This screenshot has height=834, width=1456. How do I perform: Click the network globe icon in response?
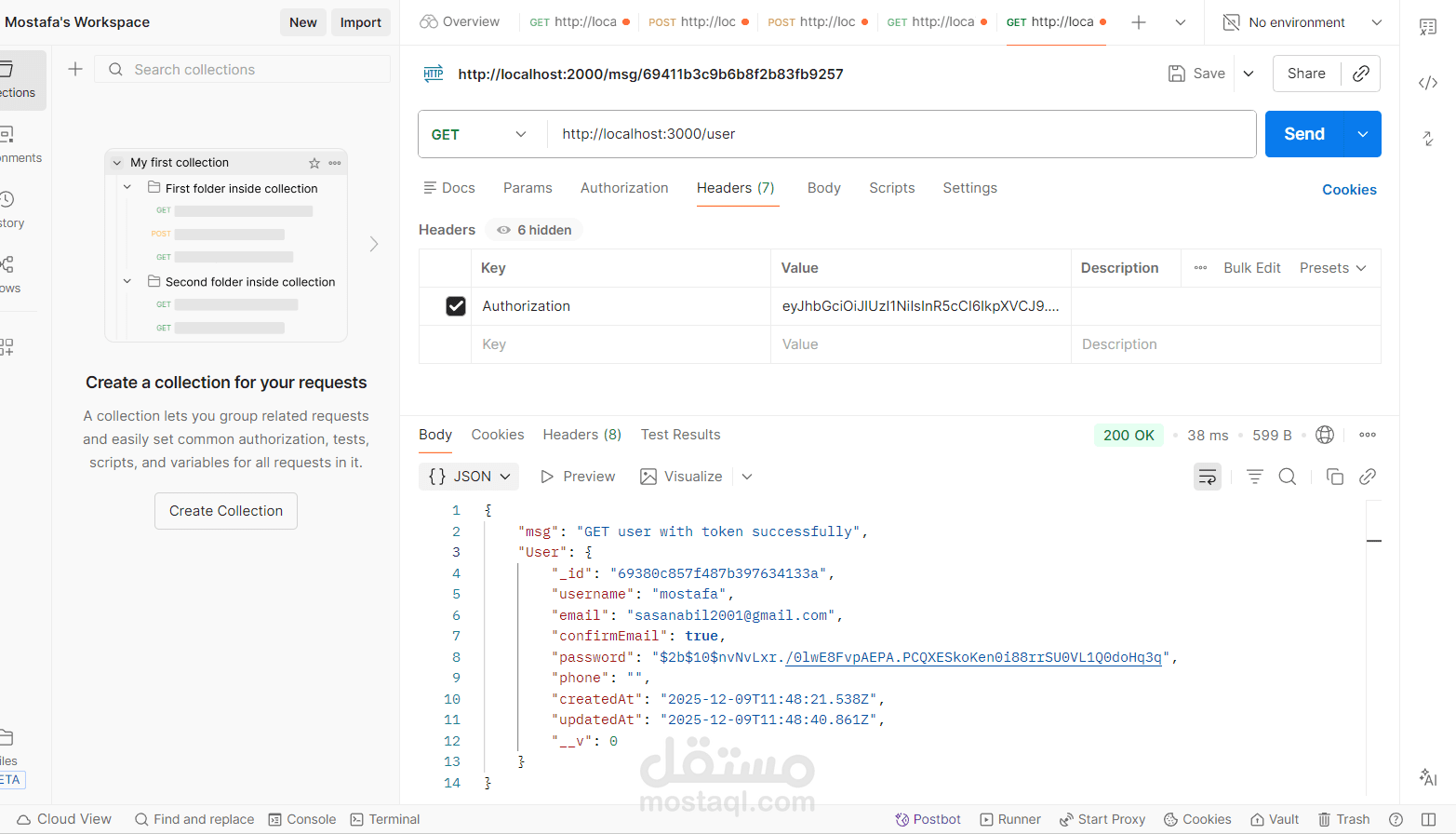pyautogui.click(x=1325, y=435)
